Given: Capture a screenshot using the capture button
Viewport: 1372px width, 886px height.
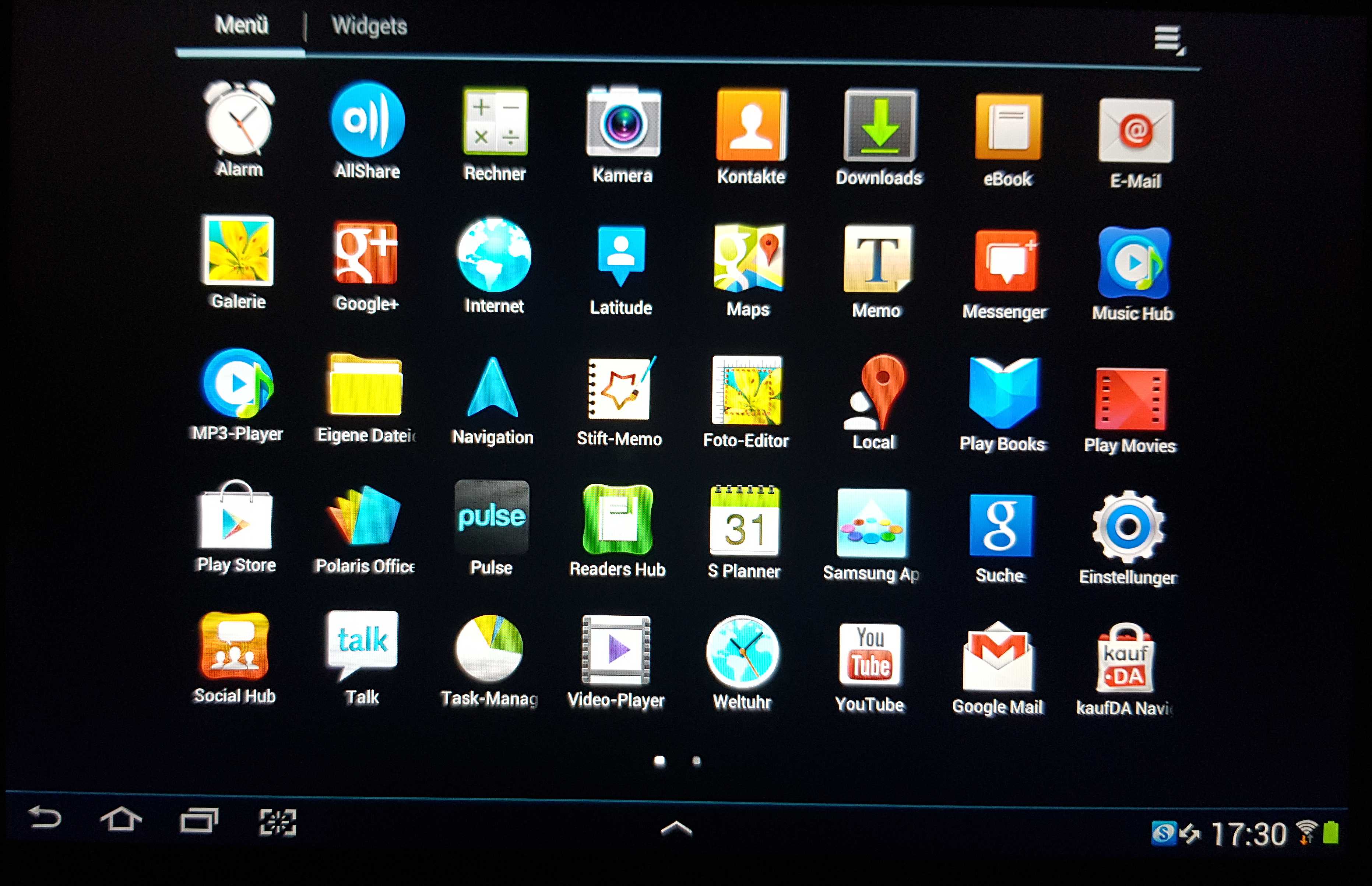Looking at the screenshot, I should 278,822.
